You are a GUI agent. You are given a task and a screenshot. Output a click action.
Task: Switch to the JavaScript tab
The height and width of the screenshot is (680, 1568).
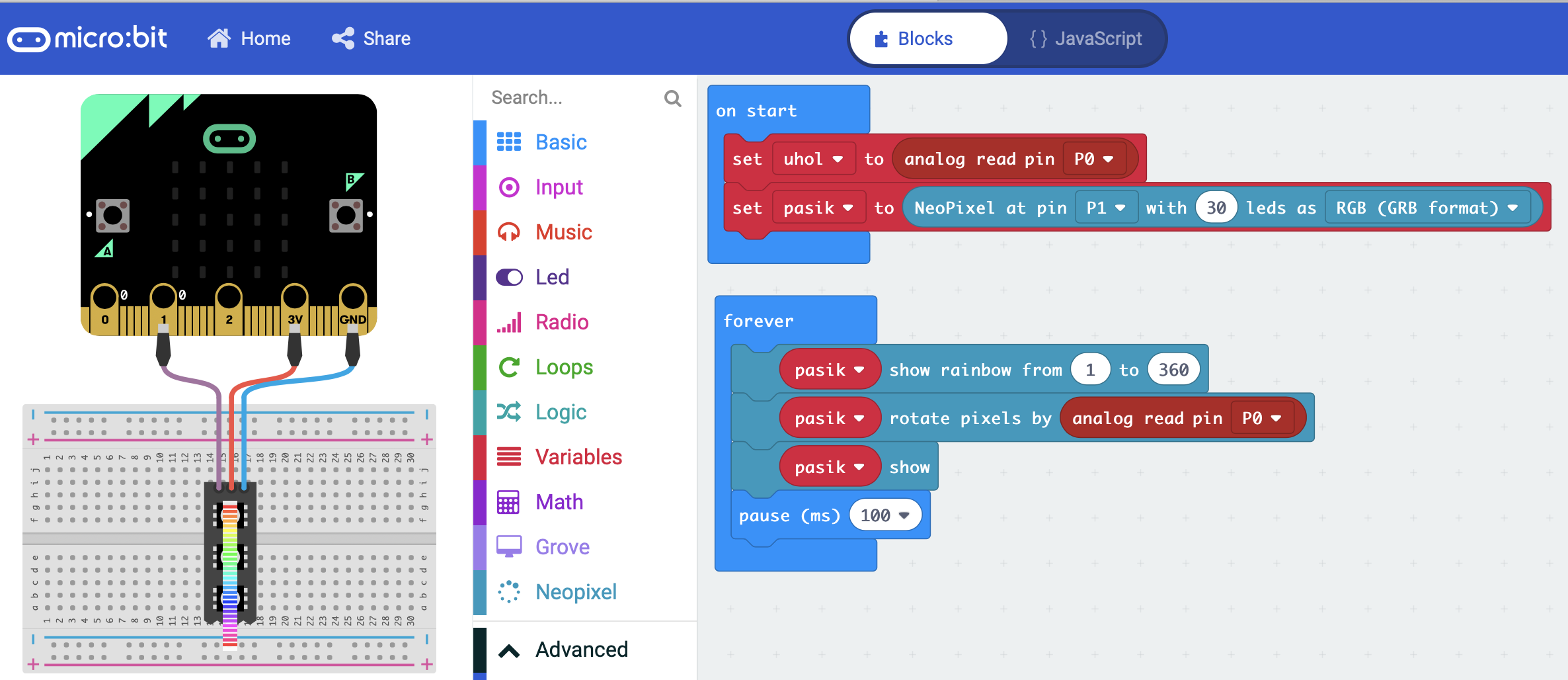(x=1085, y=39)
